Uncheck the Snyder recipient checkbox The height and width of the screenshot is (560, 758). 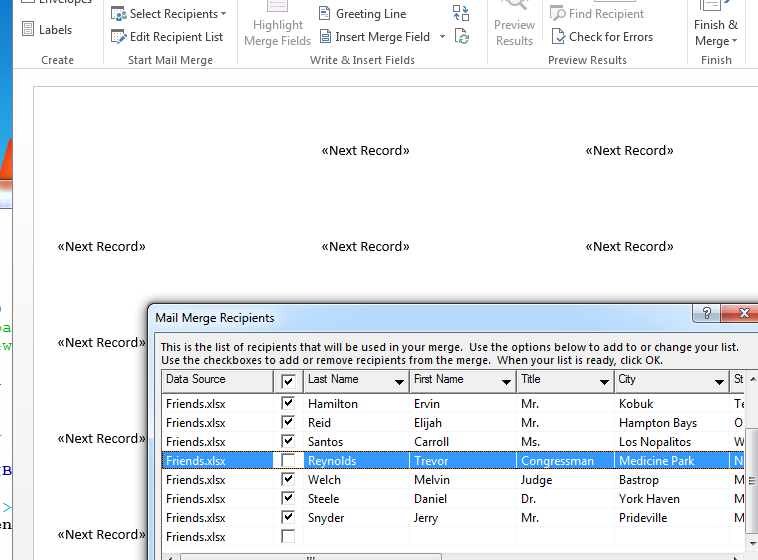click(288, 518)
